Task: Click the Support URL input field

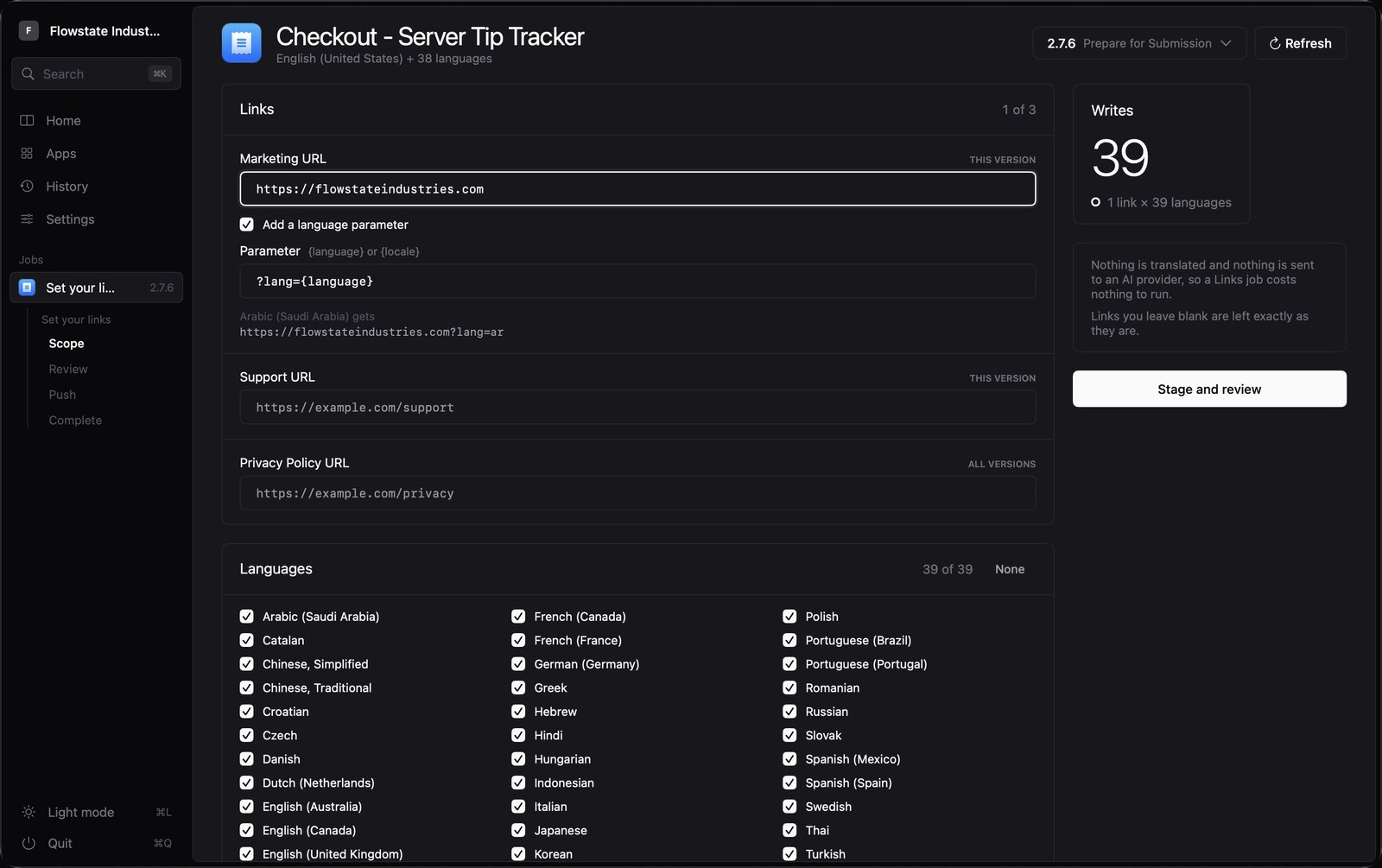Action: (x=637, y=407)
